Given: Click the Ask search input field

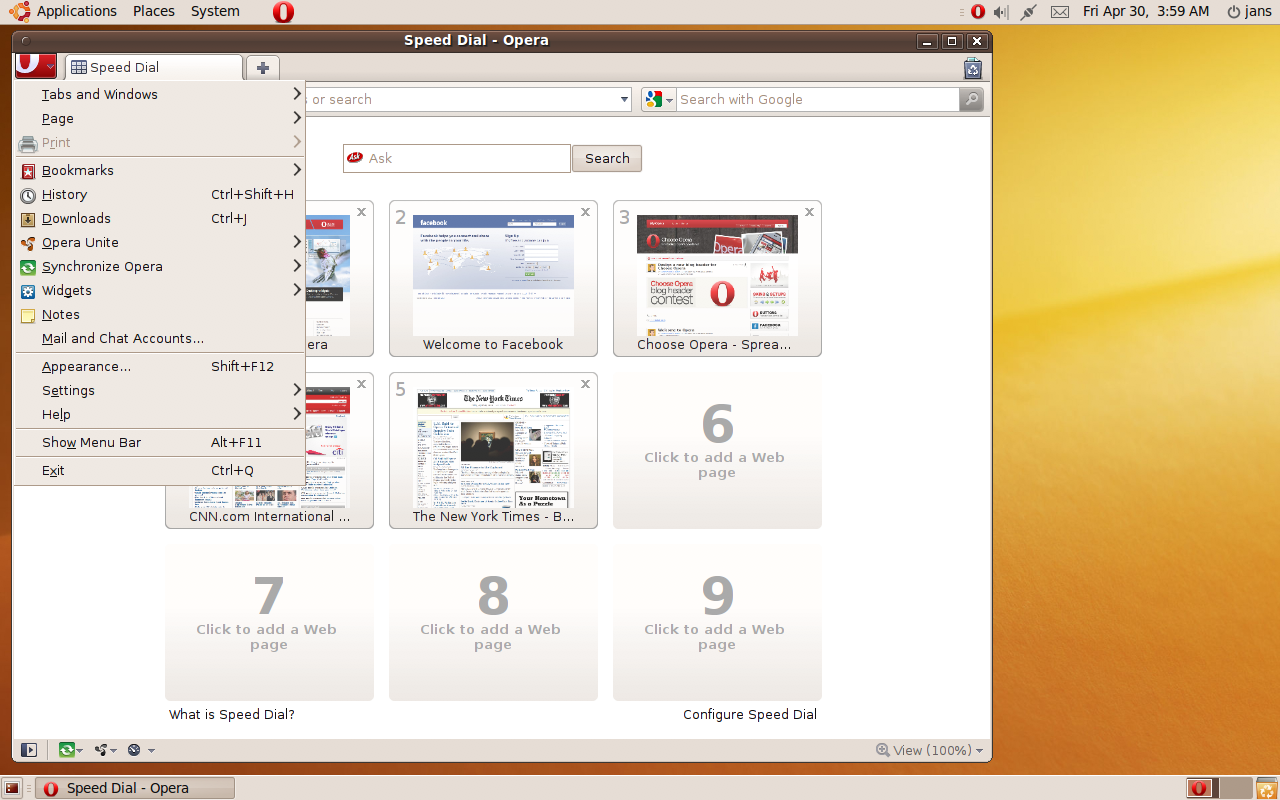Looking at the screenshot, I should point(457,158).
